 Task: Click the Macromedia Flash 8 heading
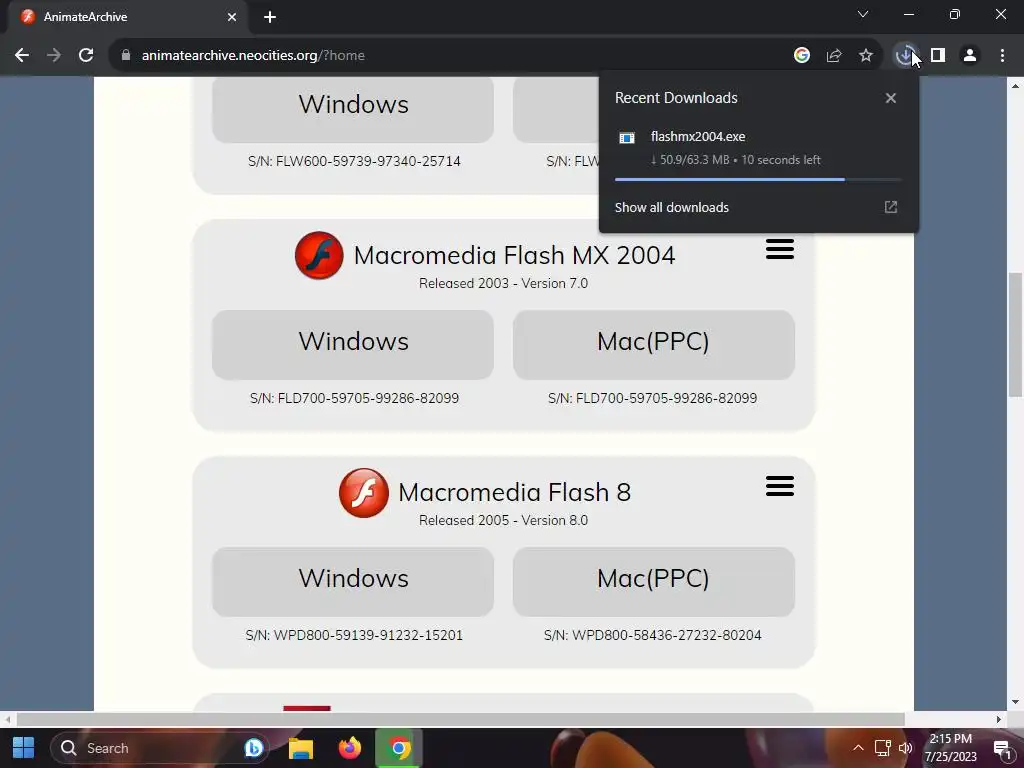tap(514, 492)
